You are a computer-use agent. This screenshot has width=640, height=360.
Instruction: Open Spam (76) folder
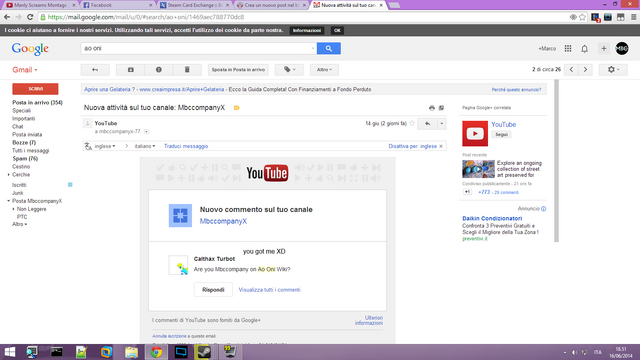[25, 158]
